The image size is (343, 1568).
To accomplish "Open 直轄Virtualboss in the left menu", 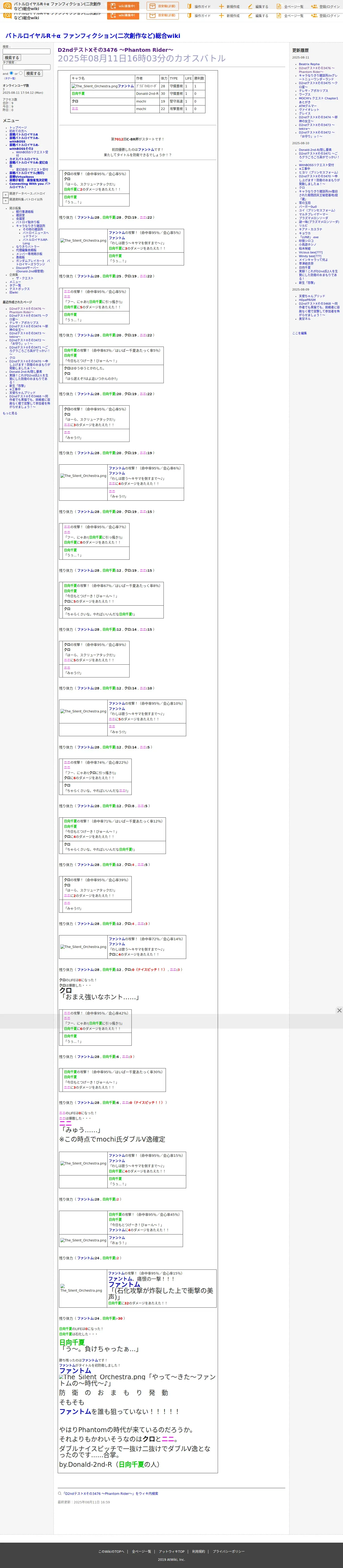I will (21, 177).
